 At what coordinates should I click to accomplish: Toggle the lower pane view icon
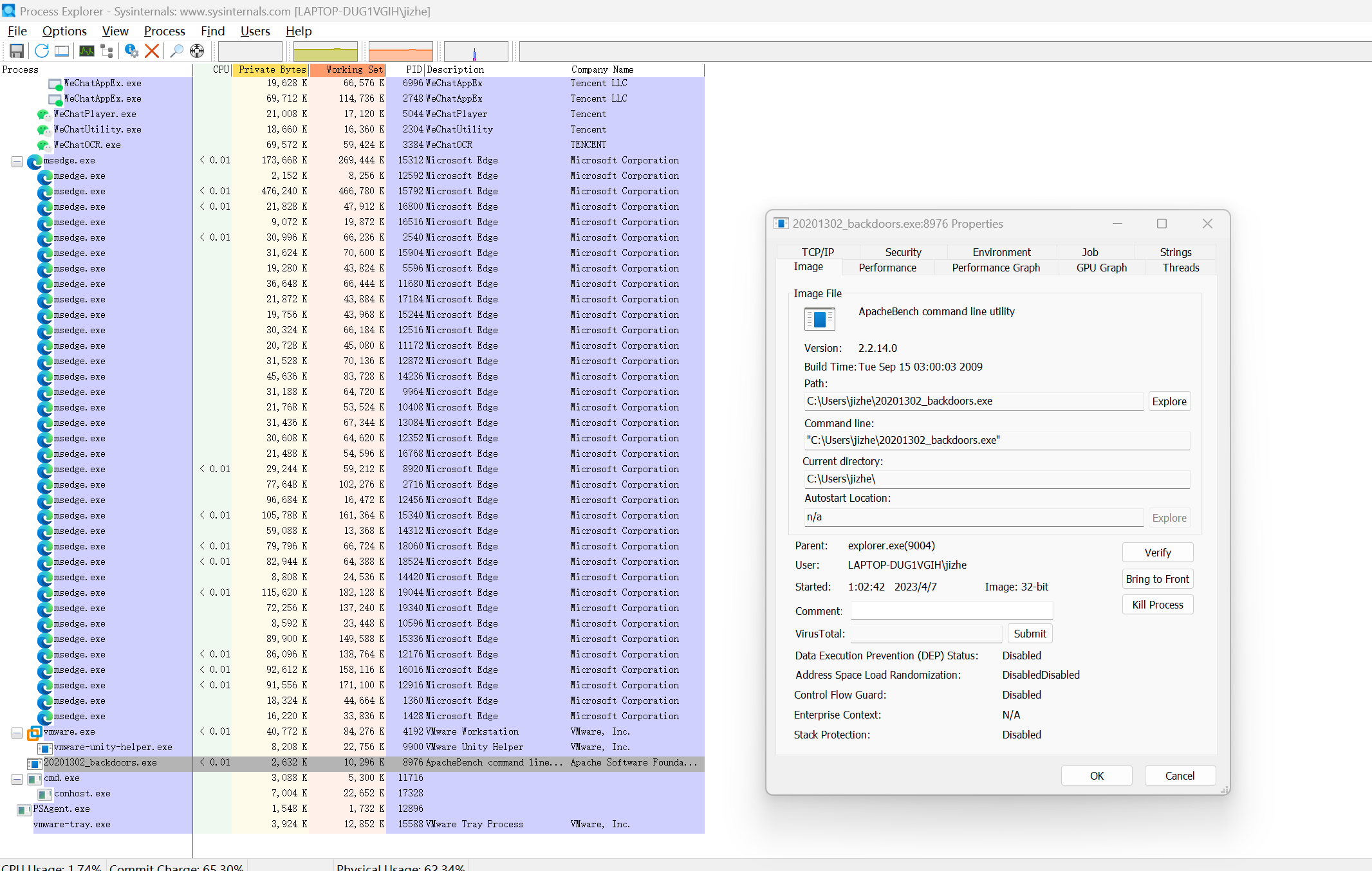pos(62,51)
